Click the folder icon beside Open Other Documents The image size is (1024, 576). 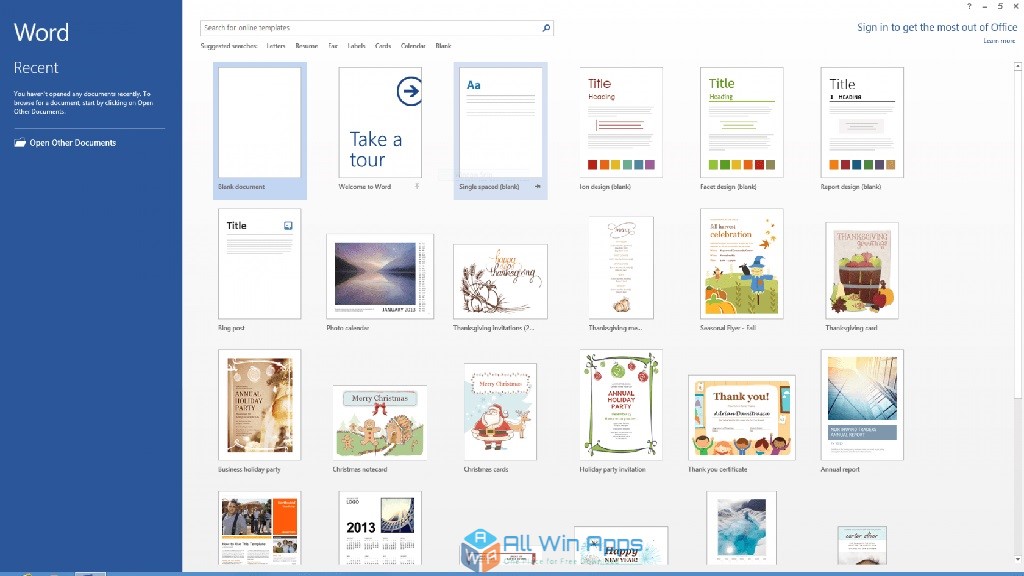click(x=20, y=142)
